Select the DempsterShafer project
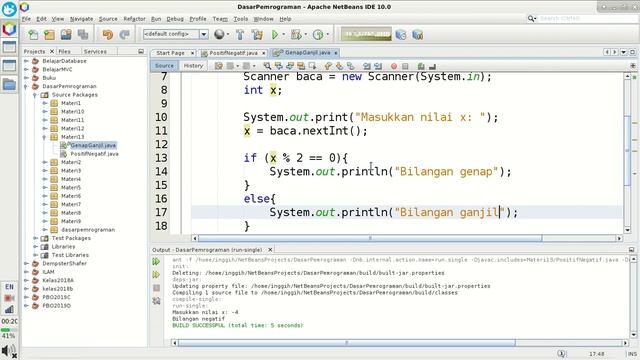Viewport: 640px width, 360px height. click(x=64, y=263)
